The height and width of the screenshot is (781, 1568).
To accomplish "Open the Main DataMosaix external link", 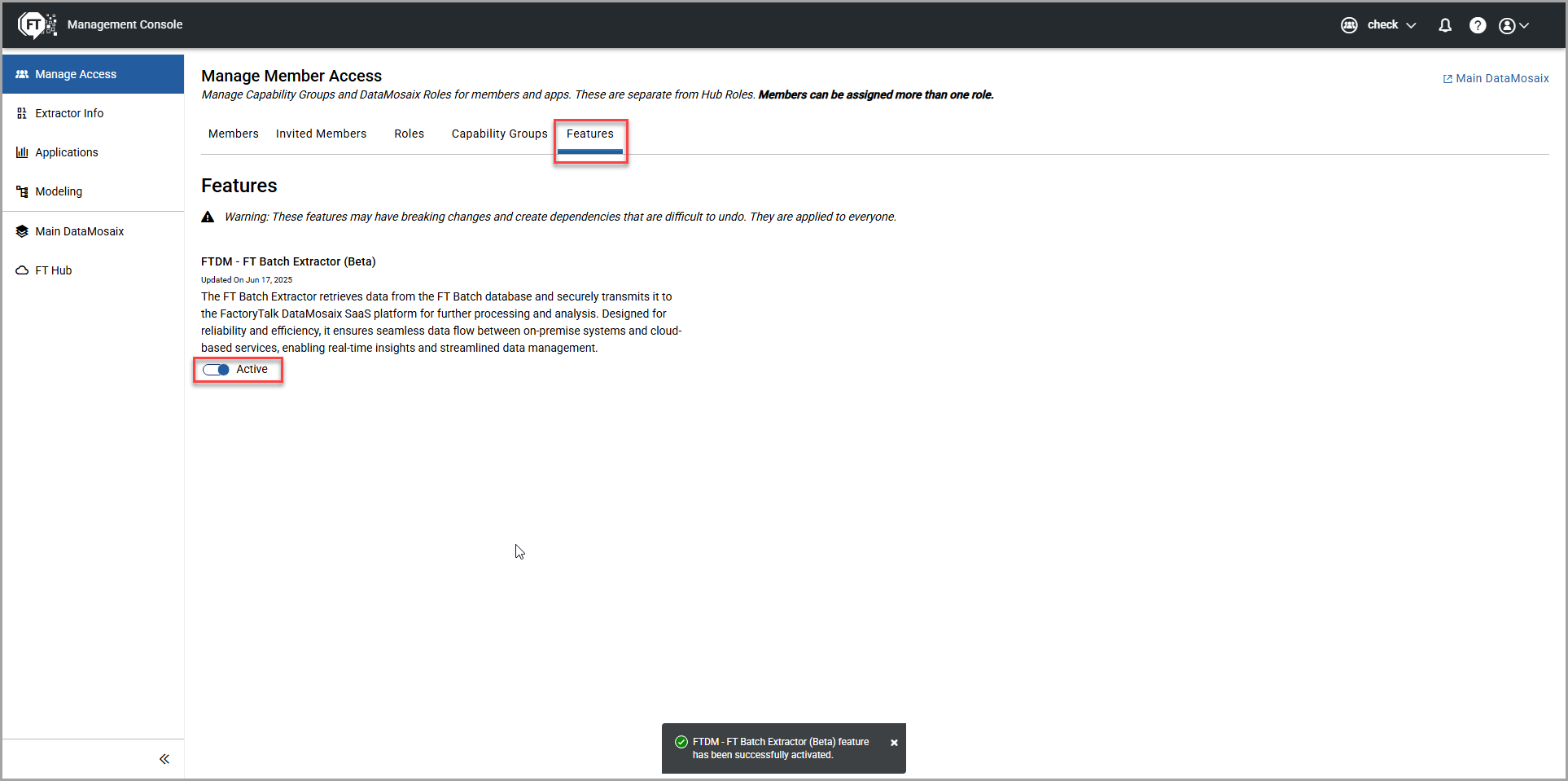I will tap(1496, 78).
